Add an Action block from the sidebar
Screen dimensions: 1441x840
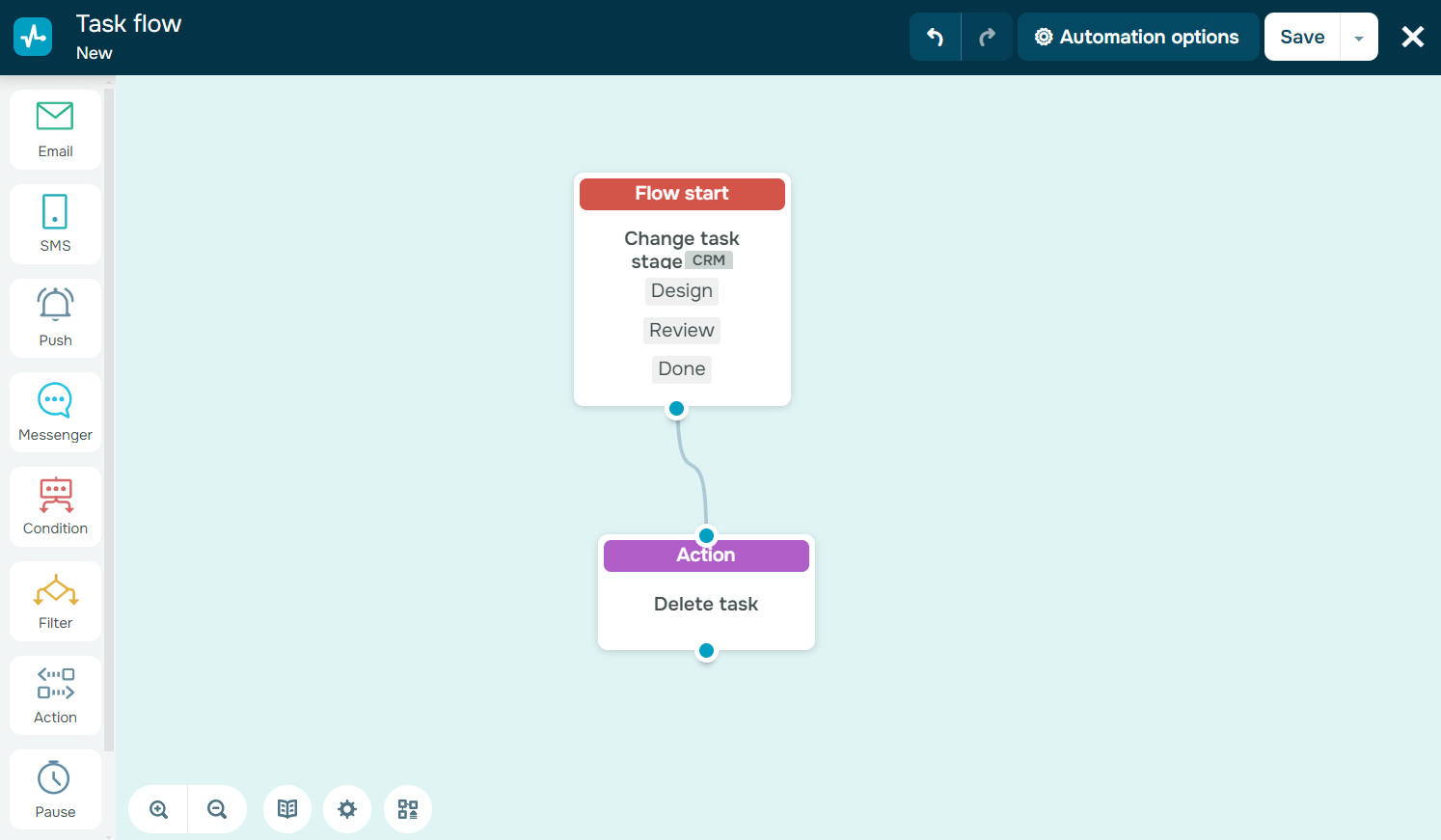coord(55,695)
